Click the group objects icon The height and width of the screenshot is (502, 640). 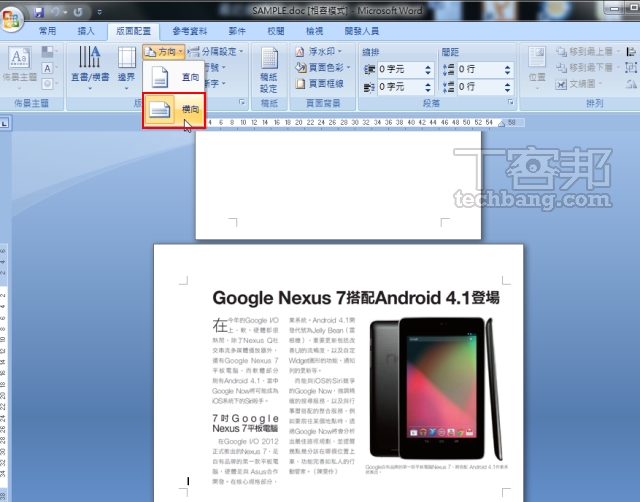click(631, 68)
